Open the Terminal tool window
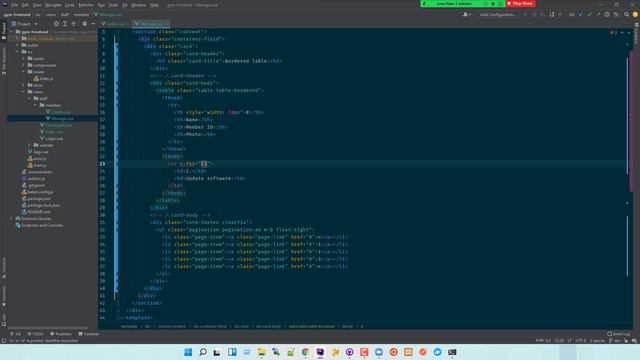Viewport: 640px width, 360px height. click(89, 333)
